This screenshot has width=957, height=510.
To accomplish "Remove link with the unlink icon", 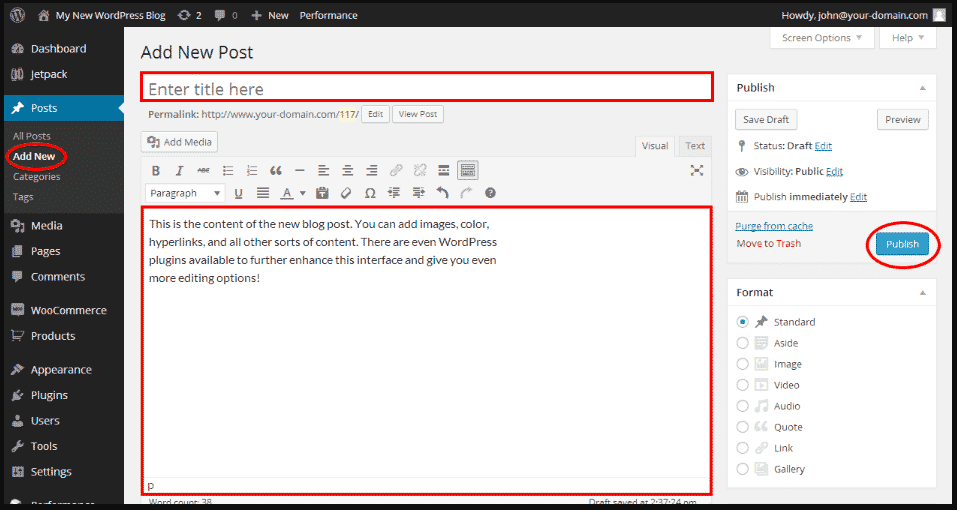I will point(419,171).
